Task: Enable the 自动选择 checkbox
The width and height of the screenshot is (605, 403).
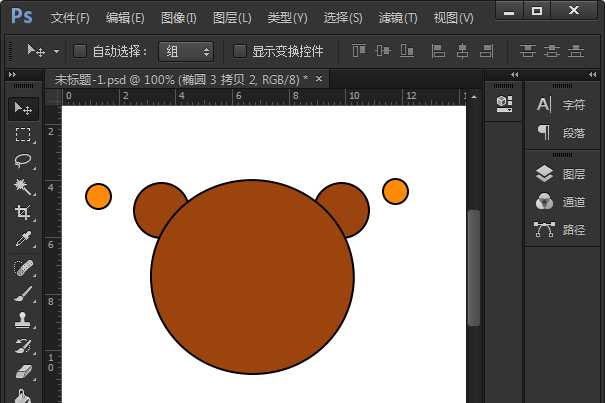Action: [x=80, y=51]
